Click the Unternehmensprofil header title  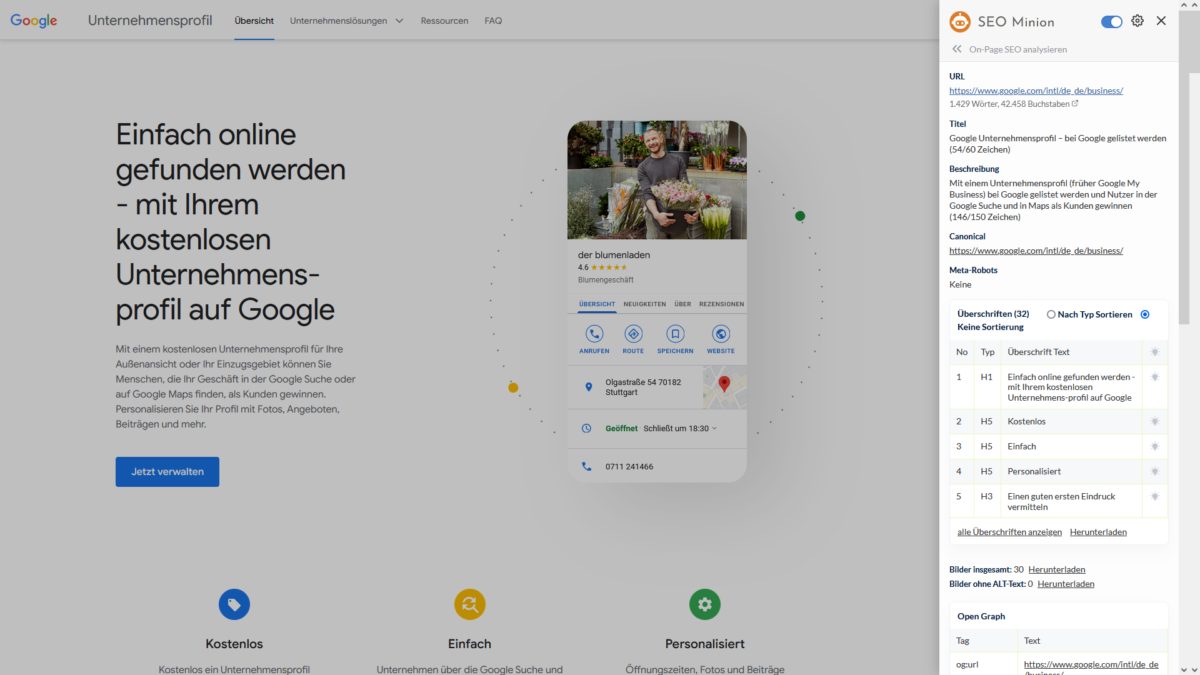coord(150,20)
